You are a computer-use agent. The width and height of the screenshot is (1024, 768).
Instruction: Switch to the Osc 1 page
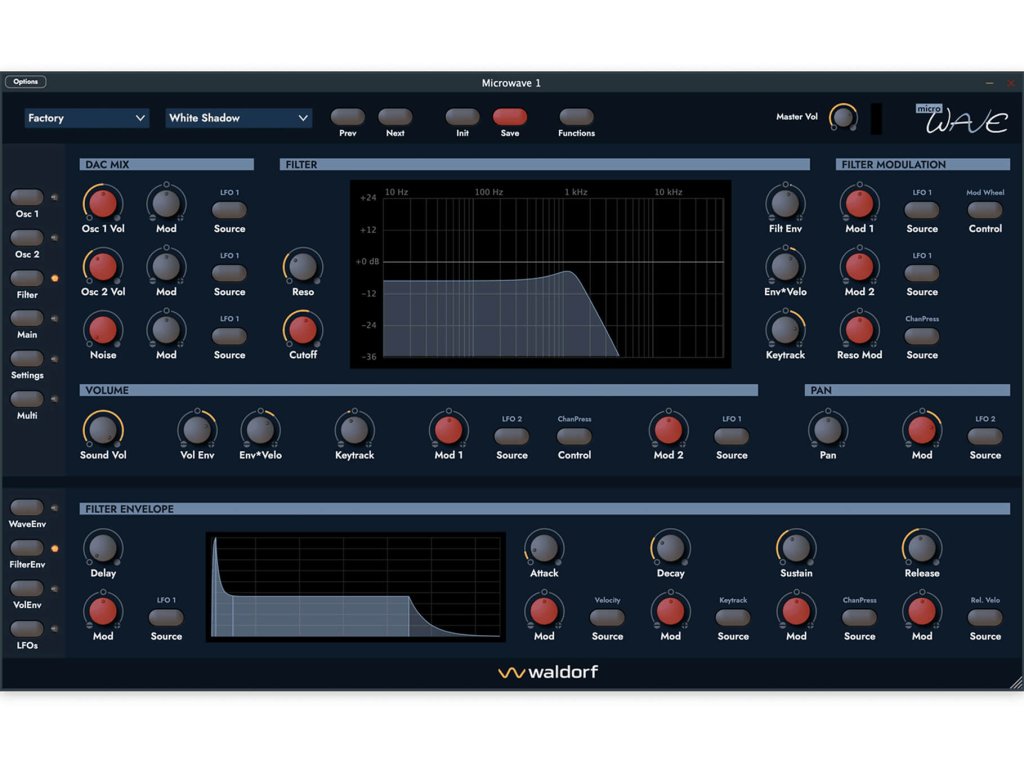point(27,197)
